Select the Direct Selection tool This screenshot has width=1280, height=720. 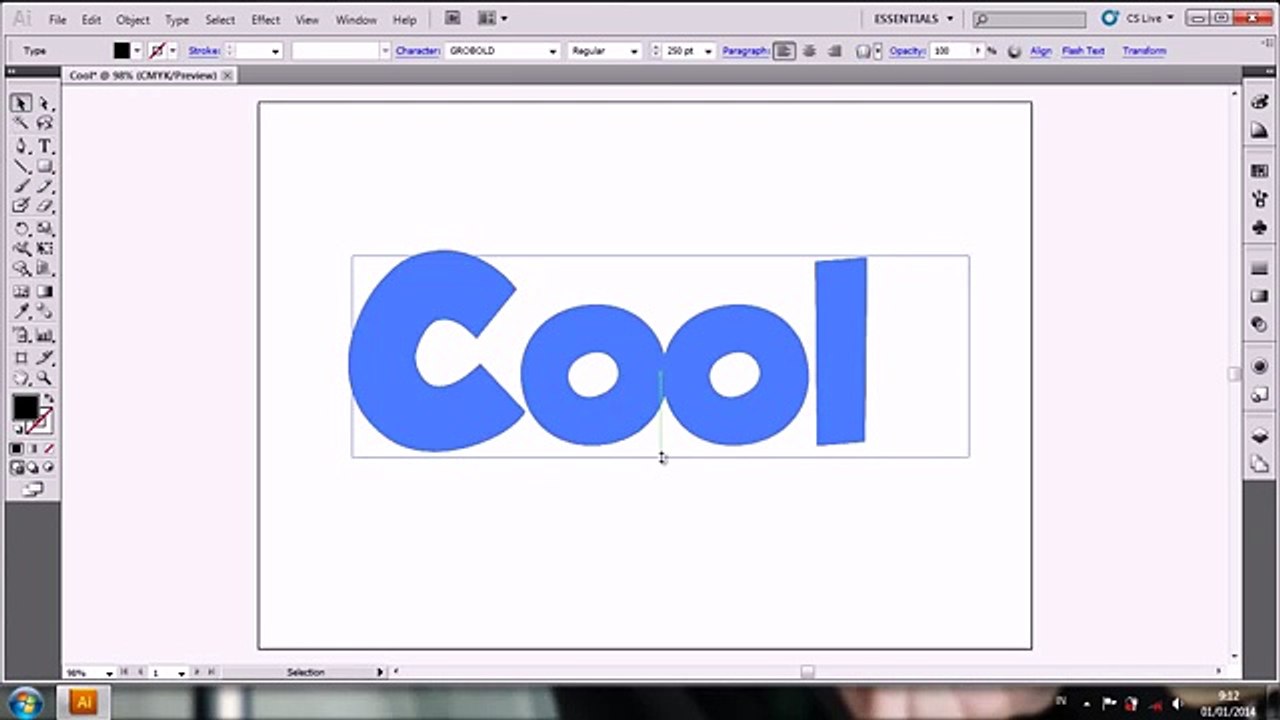coord(44,104)
